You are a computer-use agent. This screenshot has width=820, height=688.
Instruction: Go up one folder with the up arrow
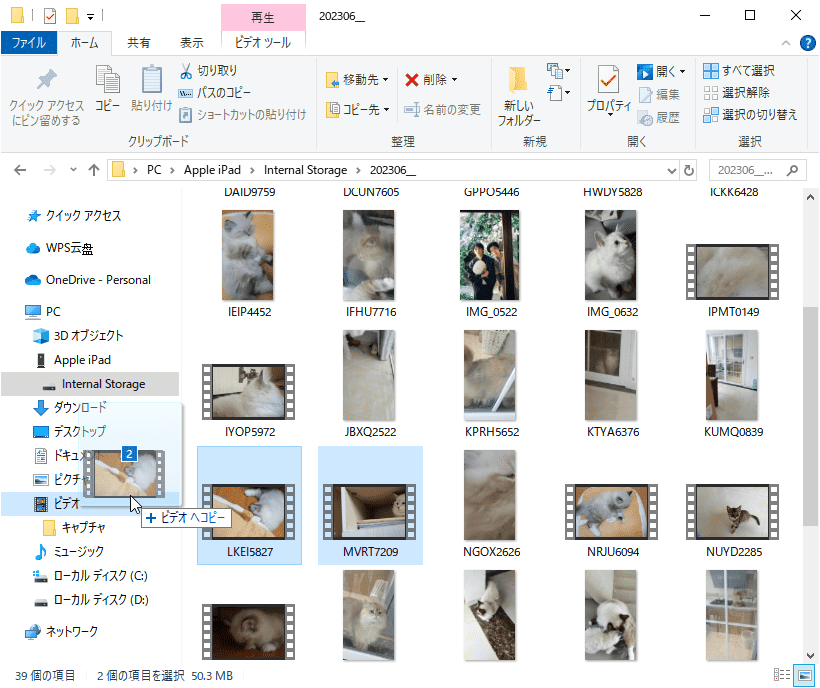[x=93, y=170]
